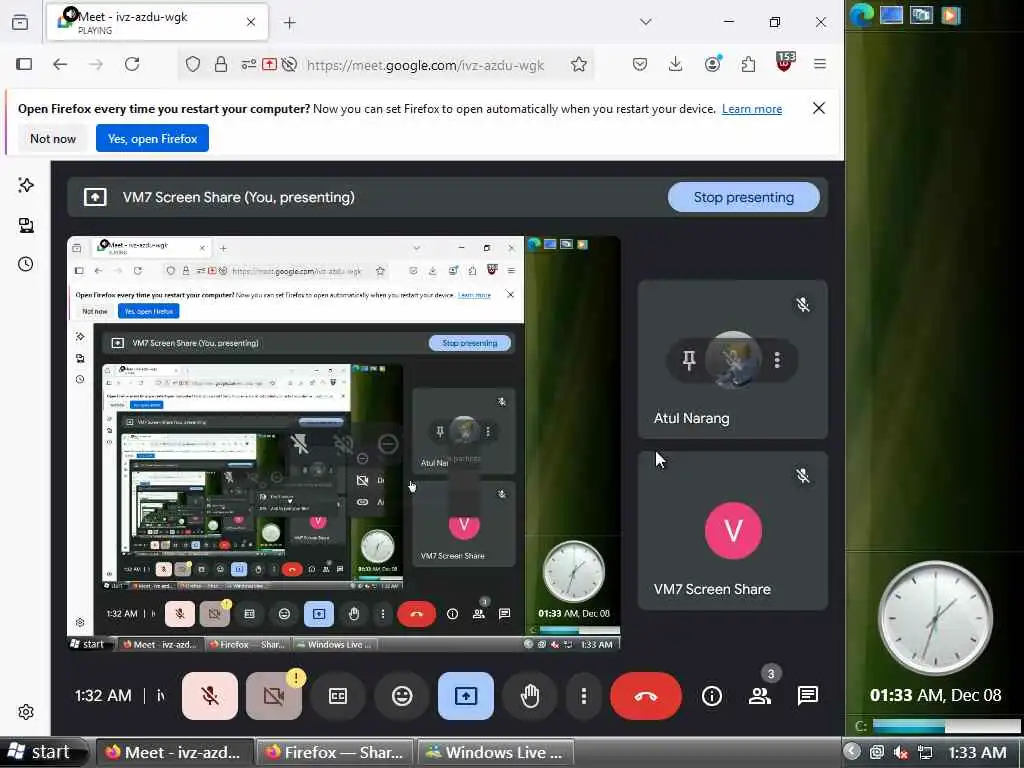Click the taskbar clock showing 1:33 AM

tap(978, 753)
